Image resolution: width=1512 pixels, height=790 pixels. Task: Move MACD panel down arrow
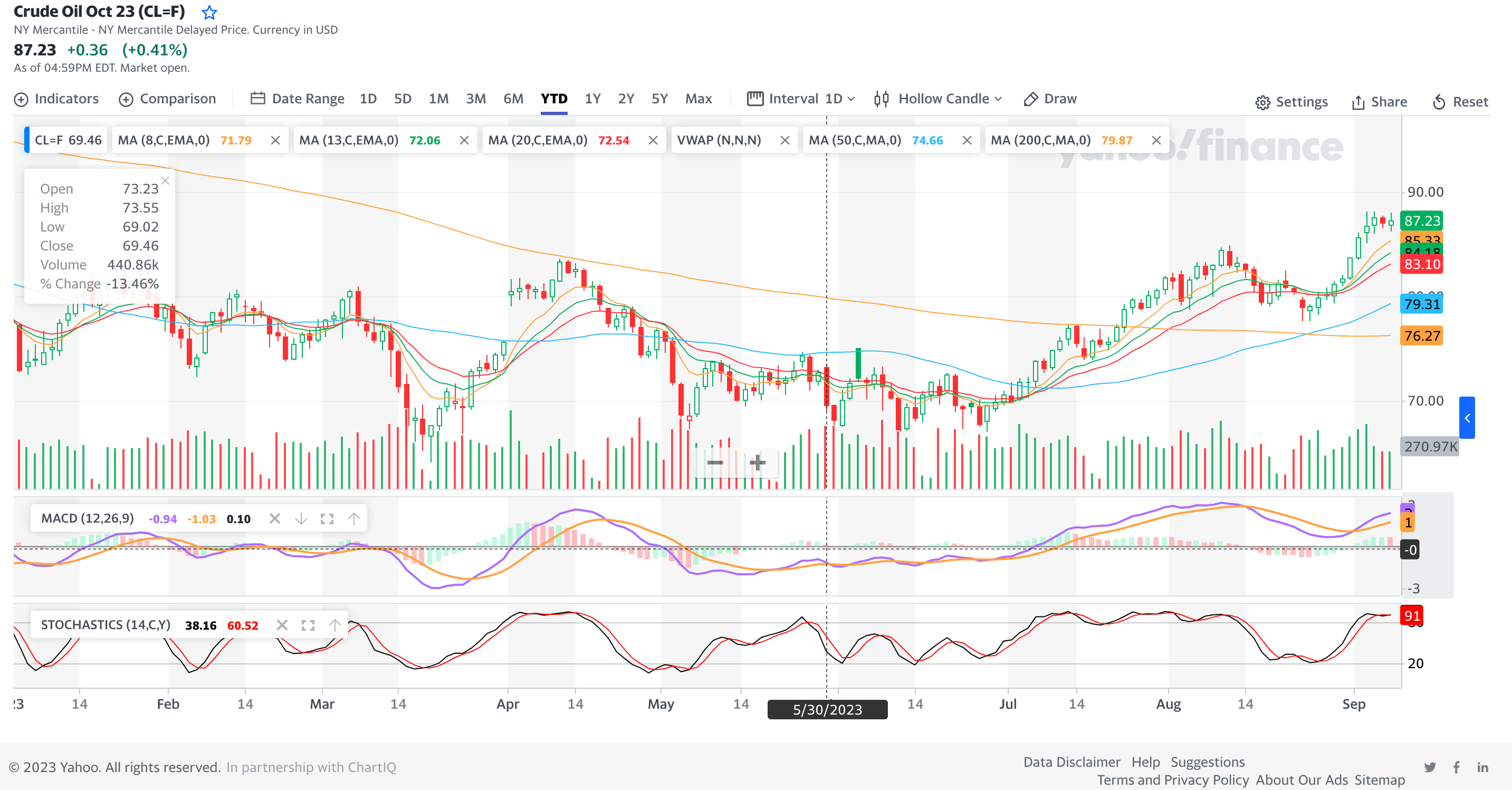point(301,519)
